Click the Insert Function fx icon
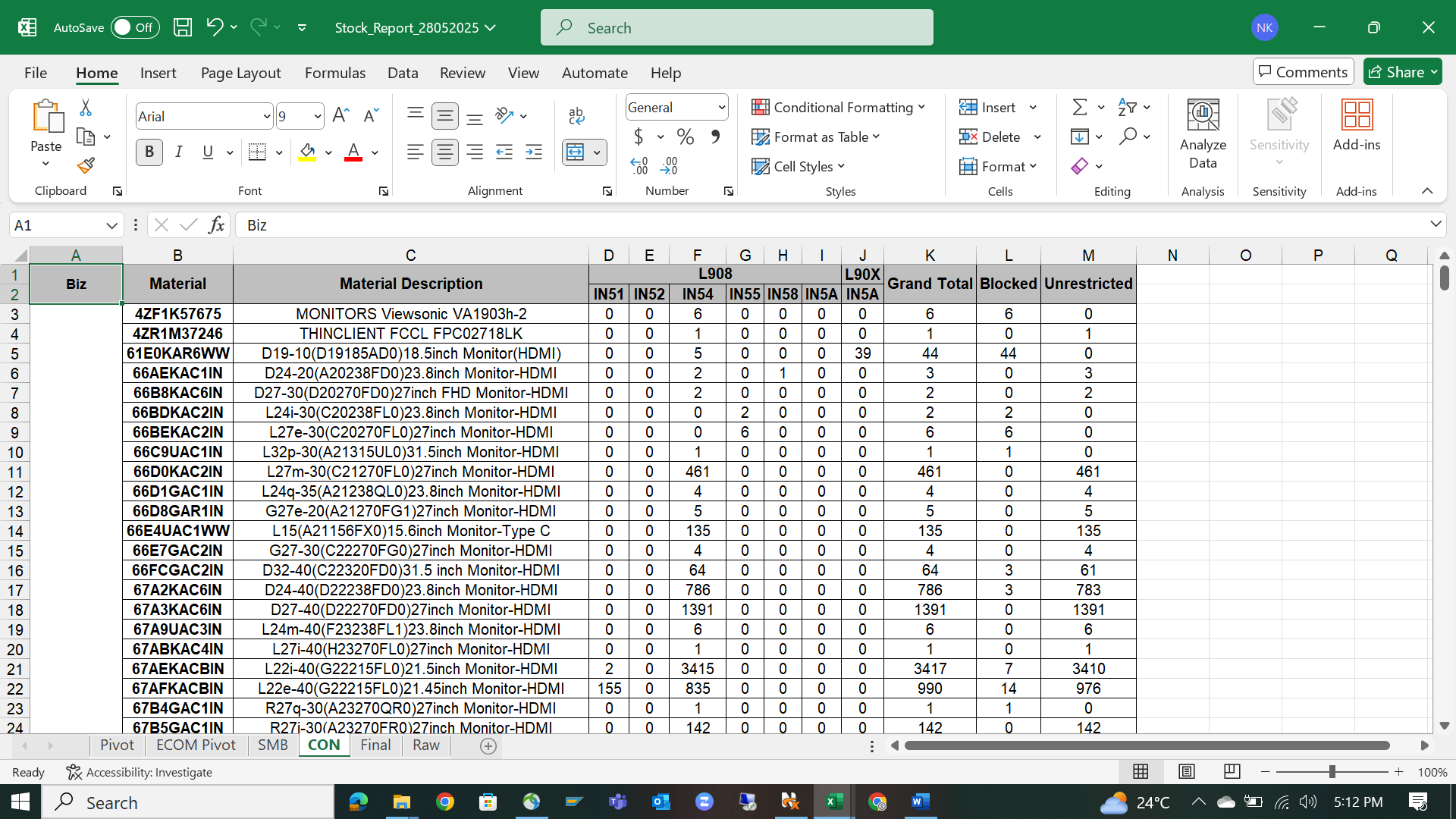The width and height of the screenshot is (1456, 819). pyautogui.click(x=216, y=225)
